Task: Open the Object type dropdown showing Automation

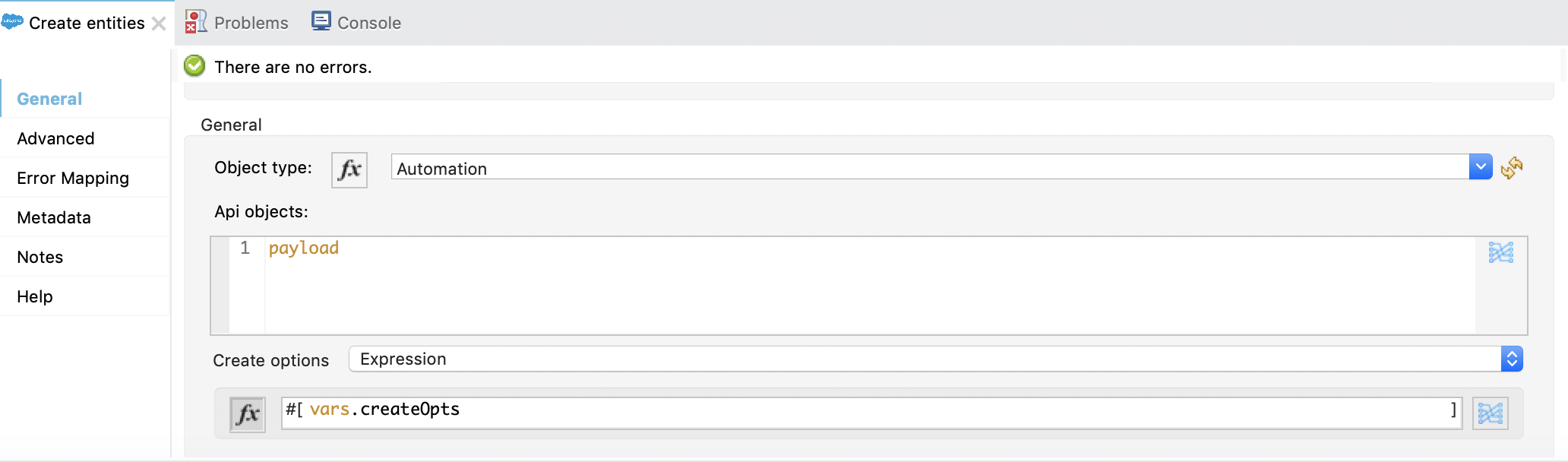Action: 1480,166
